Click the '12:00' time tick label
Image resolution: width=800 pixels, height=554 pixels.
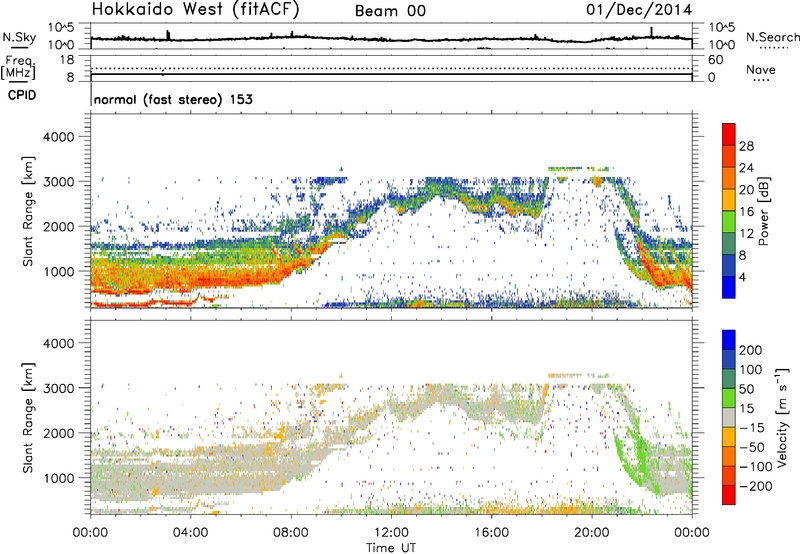coord(391,533)
